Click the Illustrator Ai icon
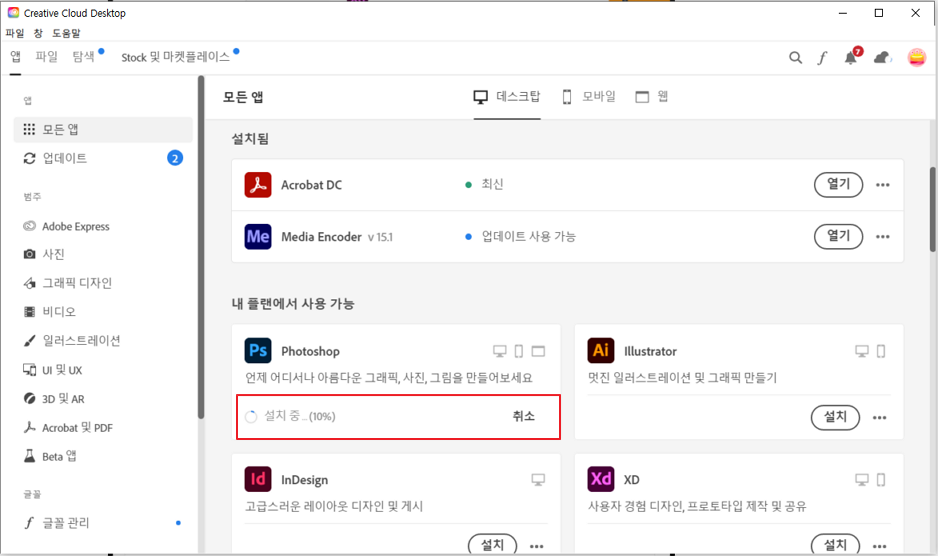Screen dimensions: 938x556 click(601, 351)
